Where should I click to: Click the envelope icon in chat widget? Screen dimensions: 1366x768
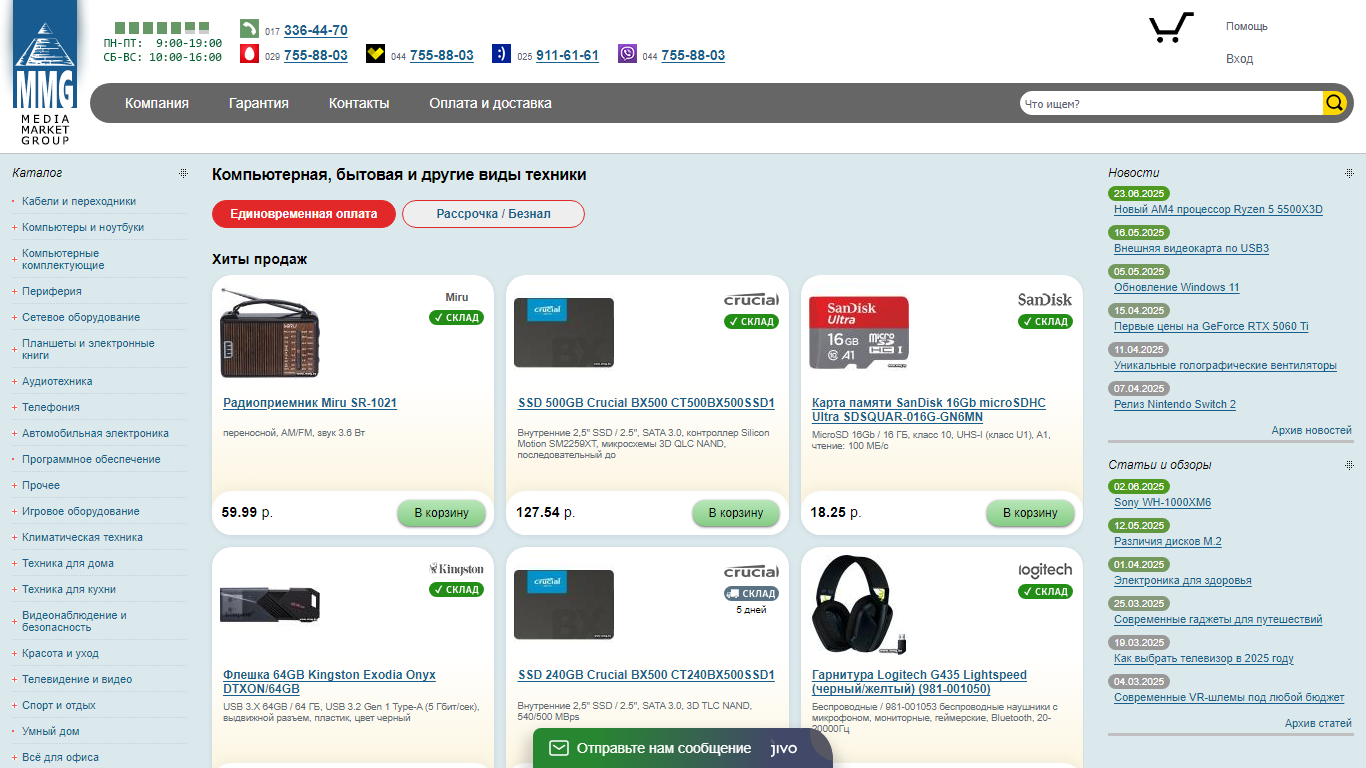coord(559,748)
